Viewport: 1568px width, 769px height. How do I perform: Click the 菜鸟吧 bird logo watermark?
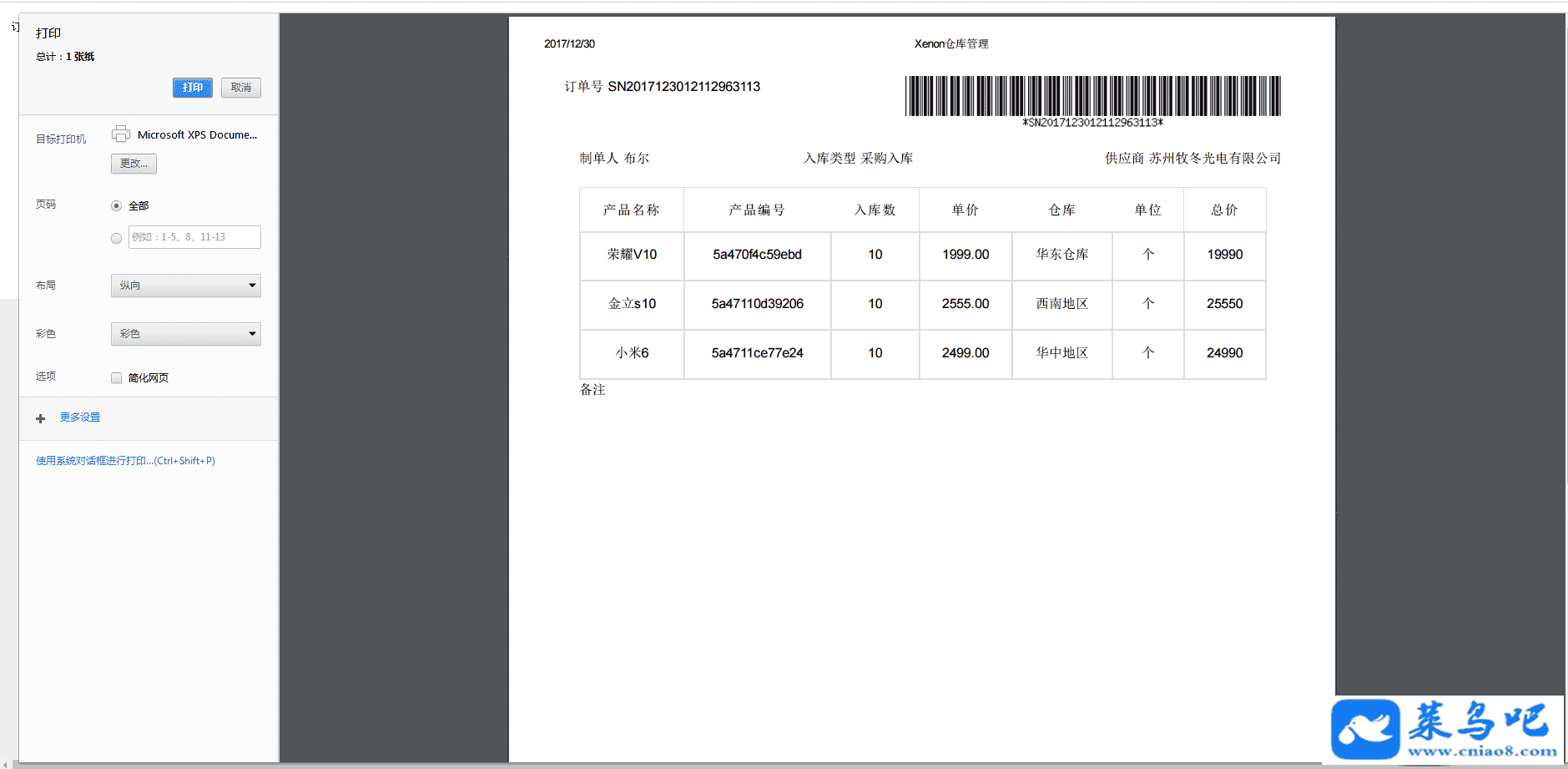click(x=1365, y=729)
